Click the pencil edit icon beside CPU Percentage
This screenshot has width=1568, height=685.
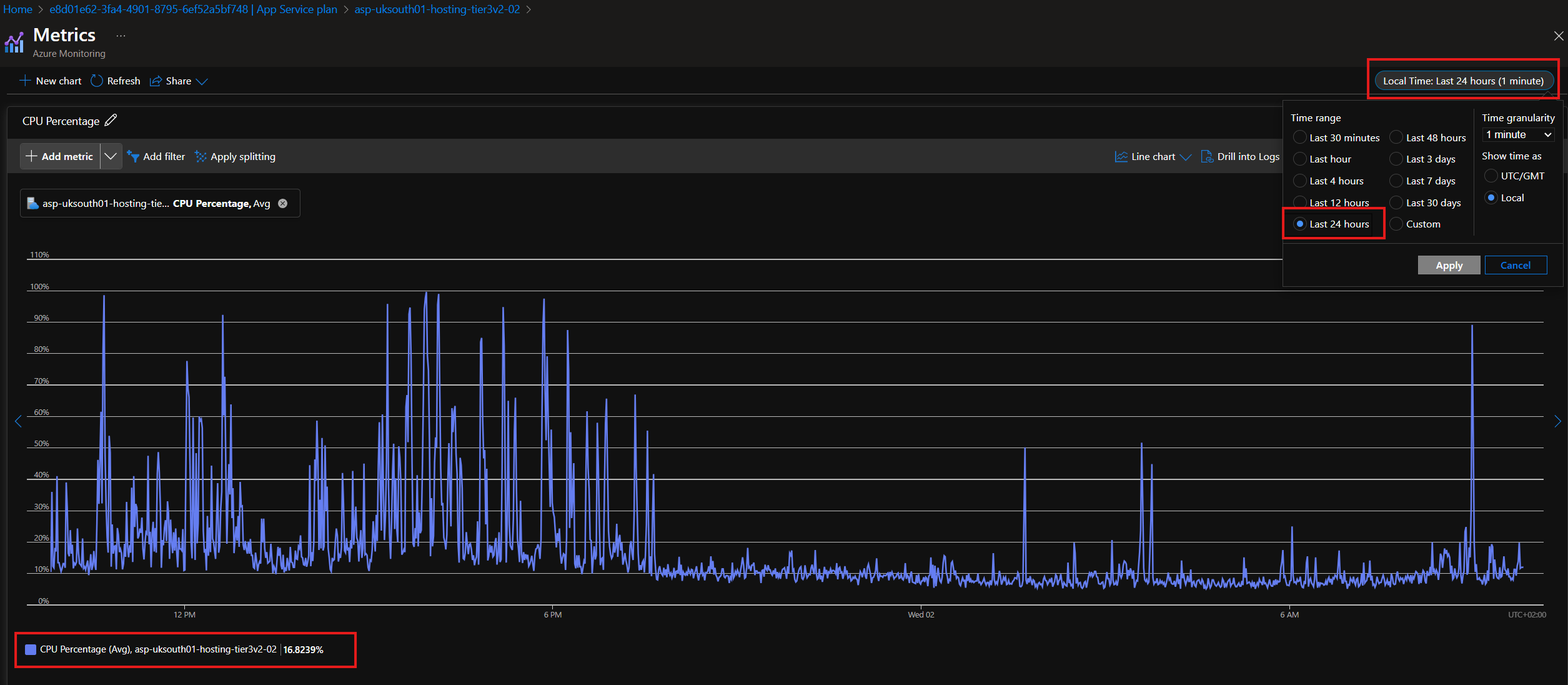[x=111, y=120]
